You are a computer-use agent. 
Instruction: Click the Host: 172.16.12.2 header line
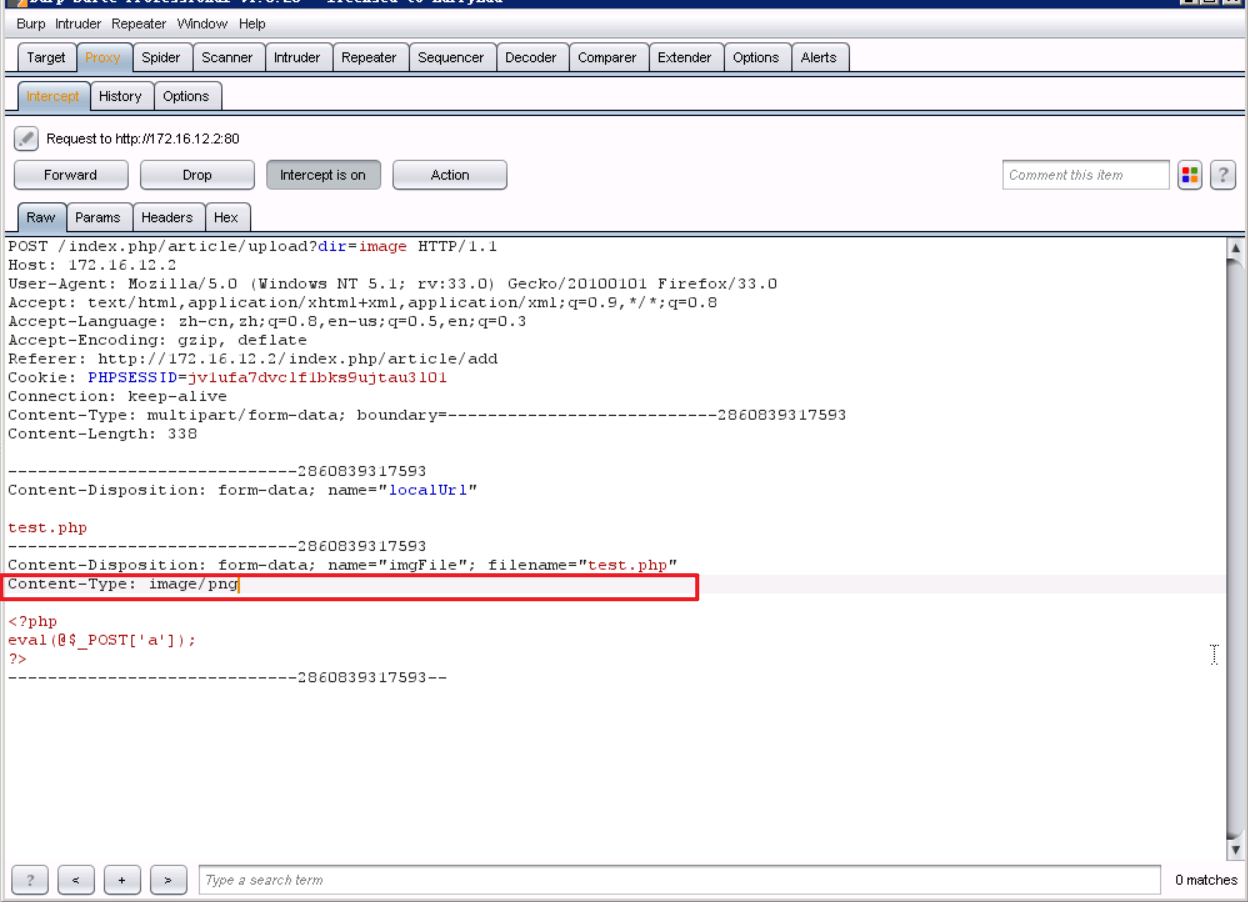coord(92,265)
